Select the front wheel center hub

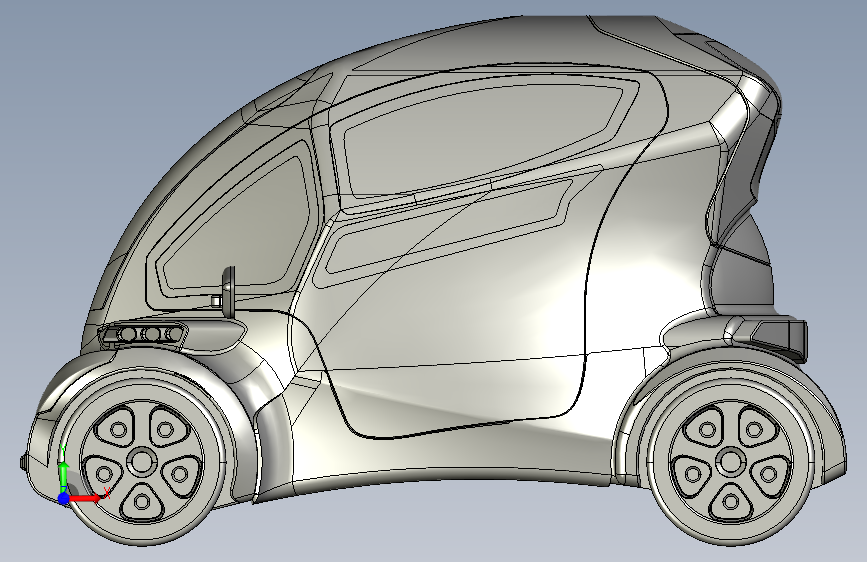pos(142,462)
